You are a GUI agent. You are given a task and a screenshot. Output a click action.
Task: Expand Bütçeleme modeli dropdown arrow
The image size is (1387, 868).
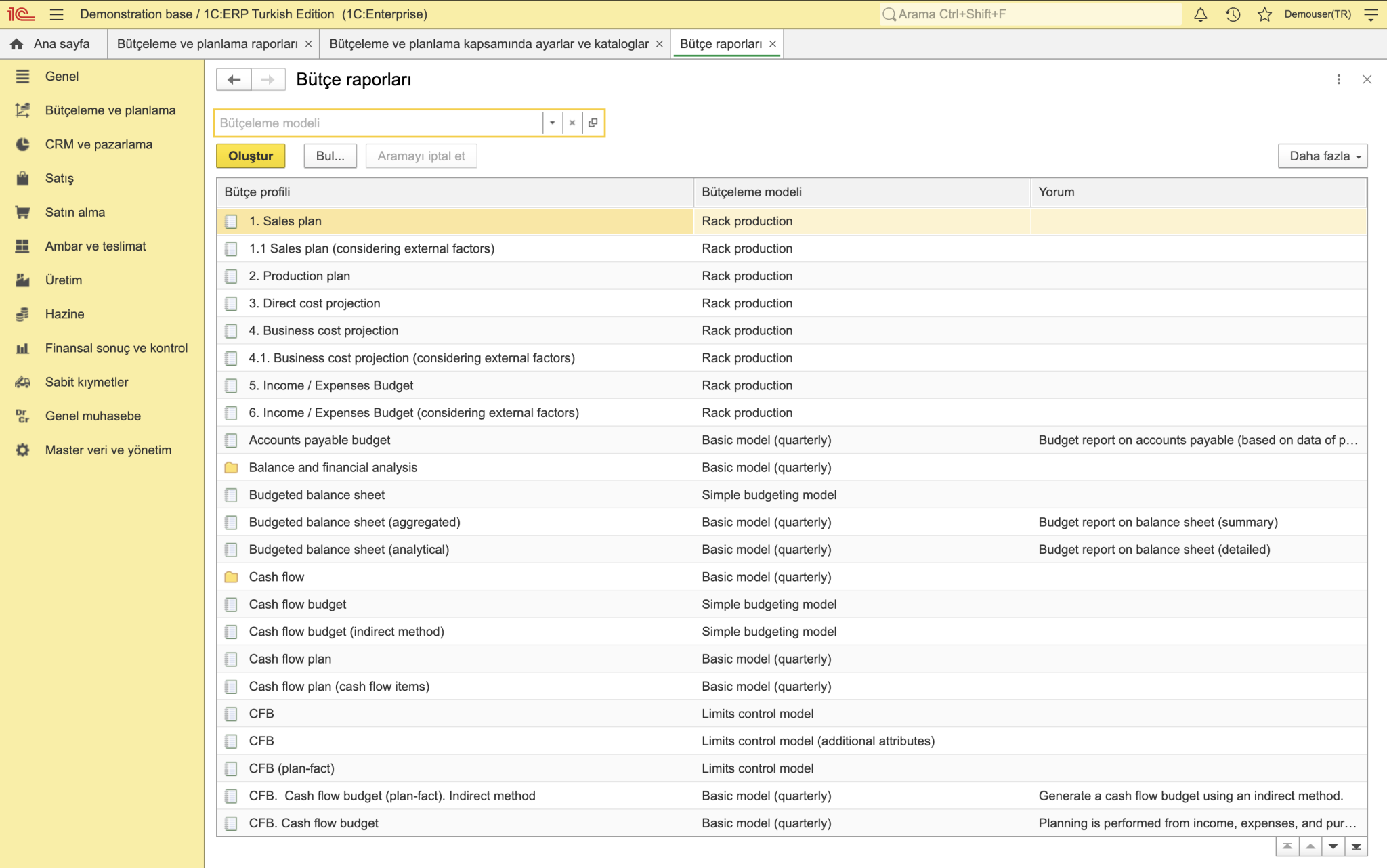coord(553,123)
